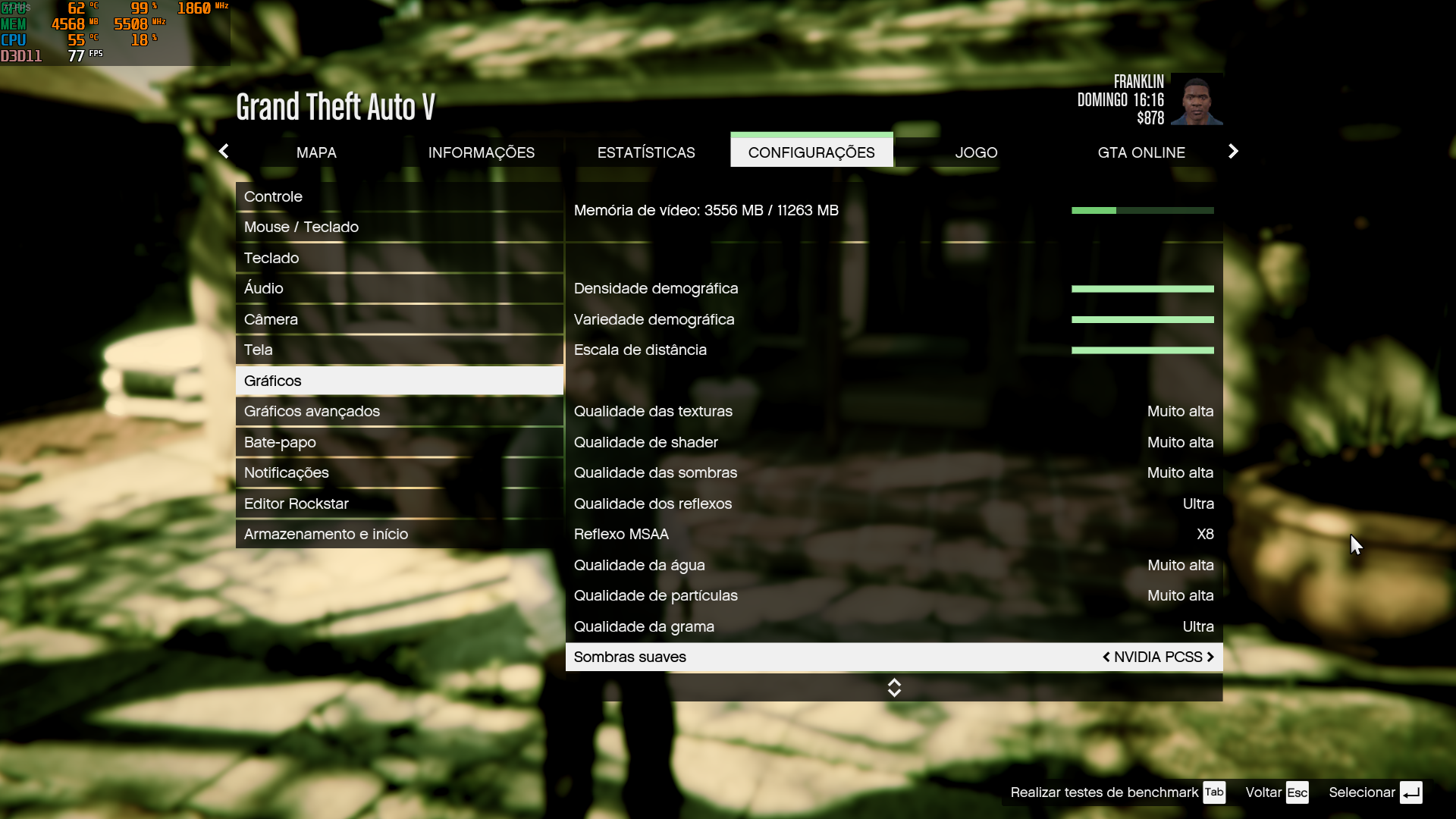The width and height of the screenshot is (1456, 819).
Task: Change Qualidade dos reflexos Ultra value
Action: 1198,504
